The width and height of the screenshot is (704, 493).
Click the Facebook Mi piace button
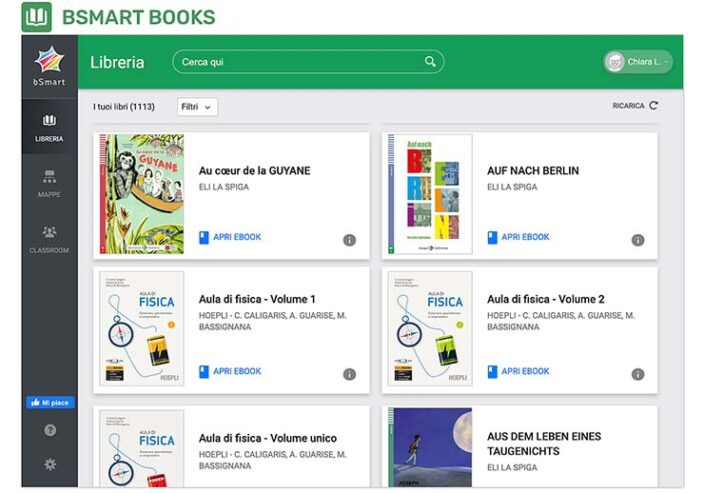50,402
